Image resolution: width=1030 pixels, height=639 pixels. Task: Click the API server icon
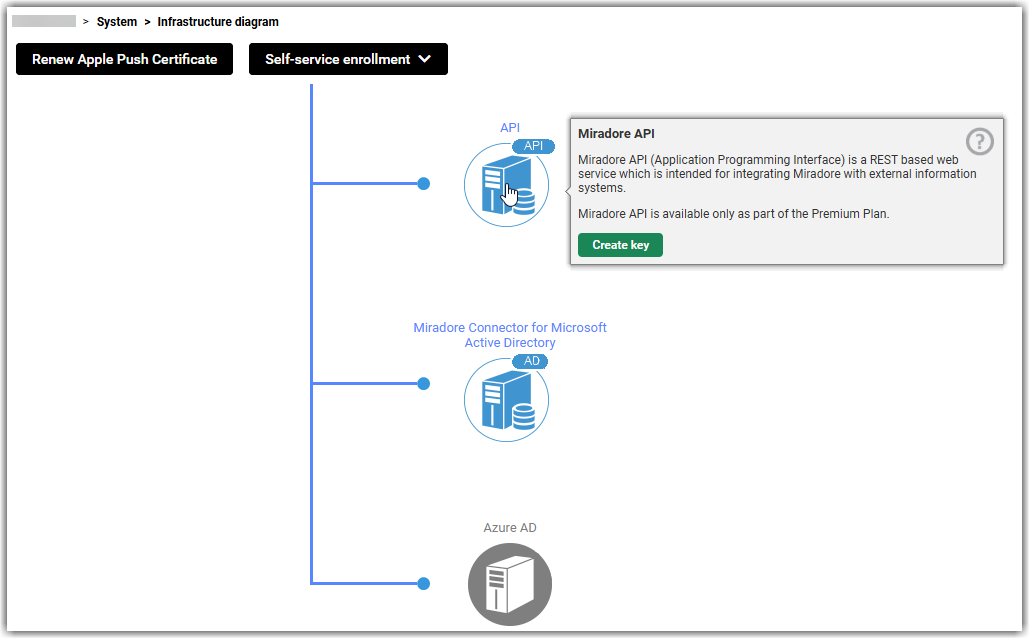coord(506,185)
